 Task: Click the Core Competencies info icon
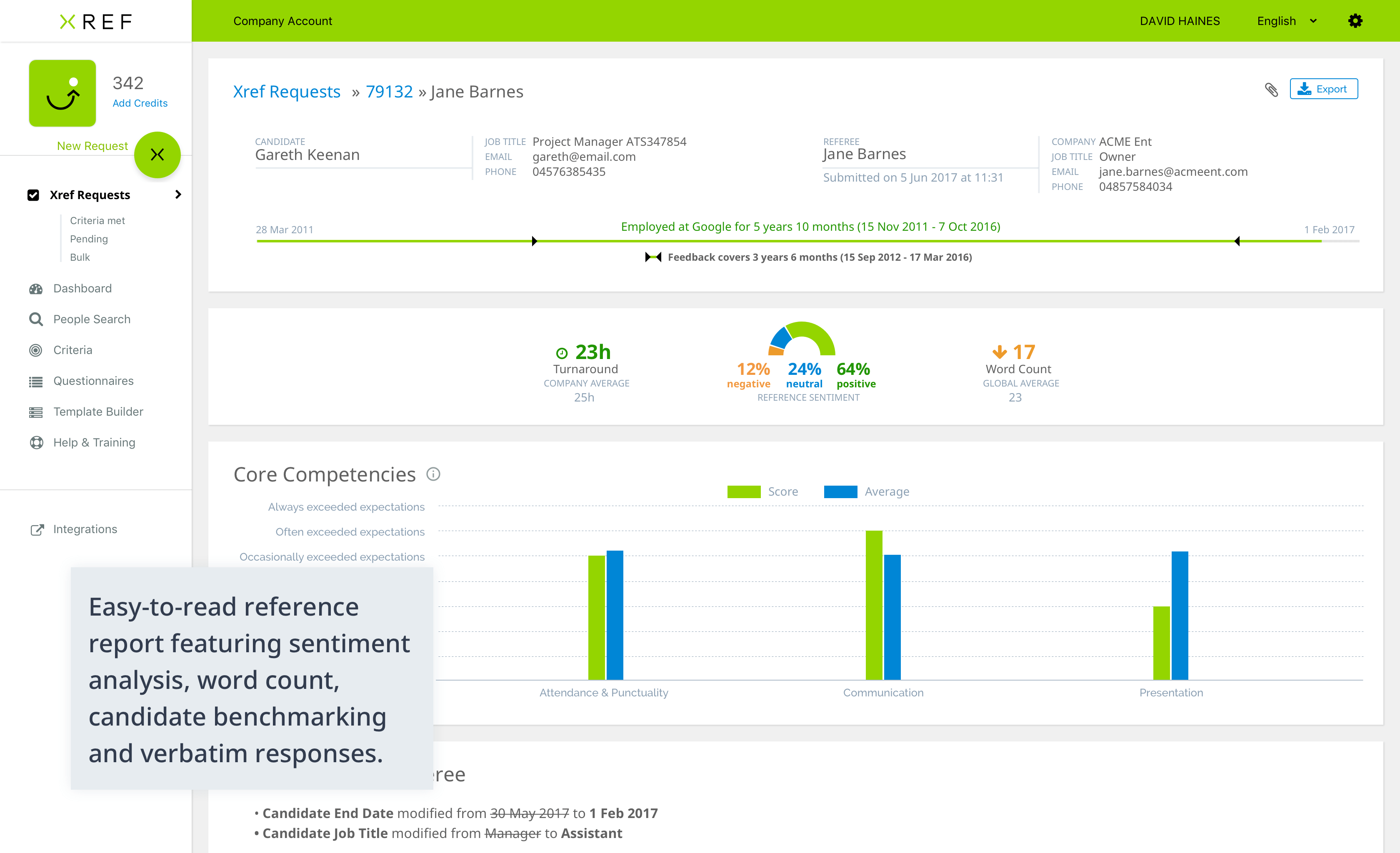(x=433, y=474)
